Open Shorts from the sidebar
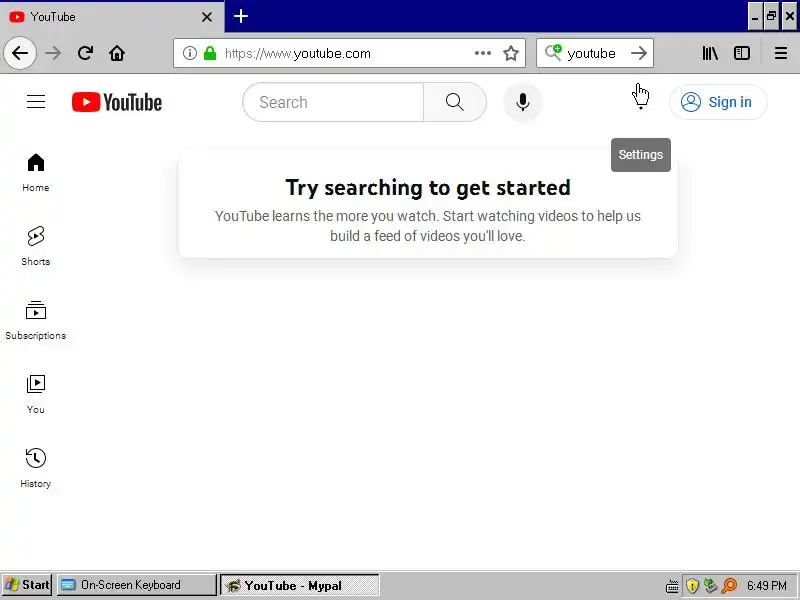This screenshot has height=600, width=800. point(36,246)
